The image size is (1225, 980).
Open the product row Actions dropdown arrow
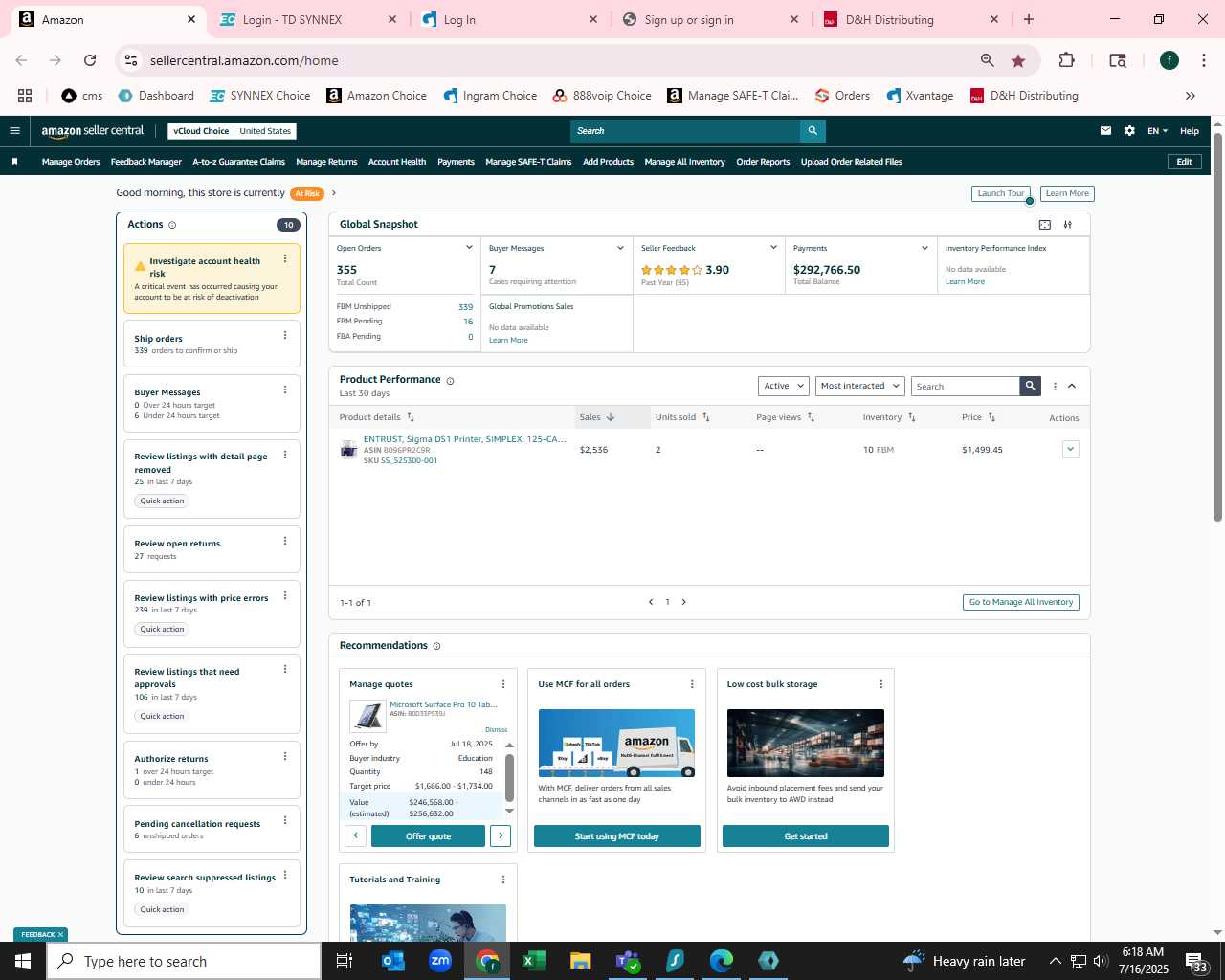tap(1070, 449)
